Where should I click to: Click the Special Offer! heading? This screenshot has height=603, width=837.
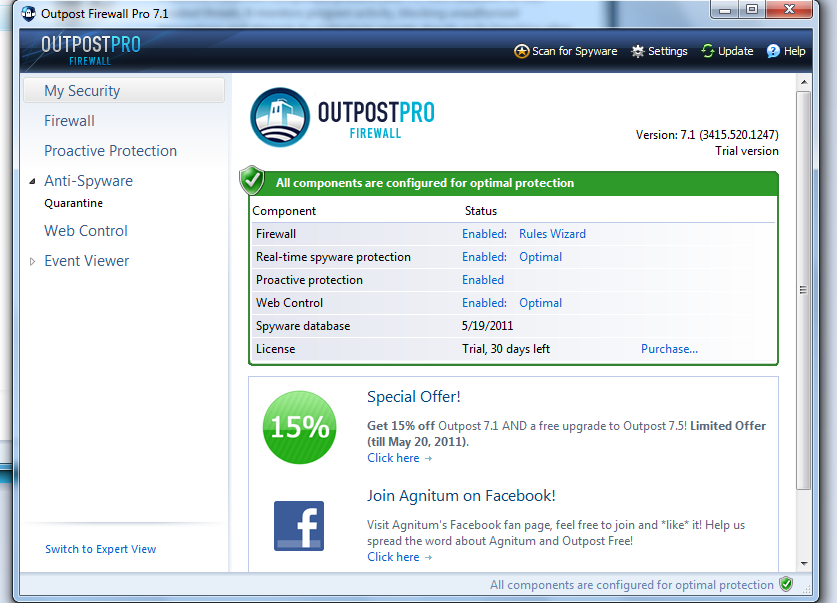click(414, 396)
